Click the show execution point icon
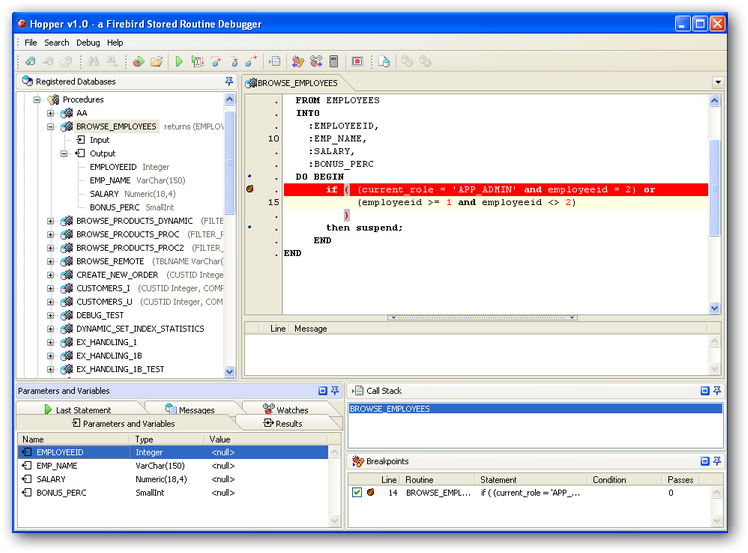 pyautogui.click(x=275, y=61)
